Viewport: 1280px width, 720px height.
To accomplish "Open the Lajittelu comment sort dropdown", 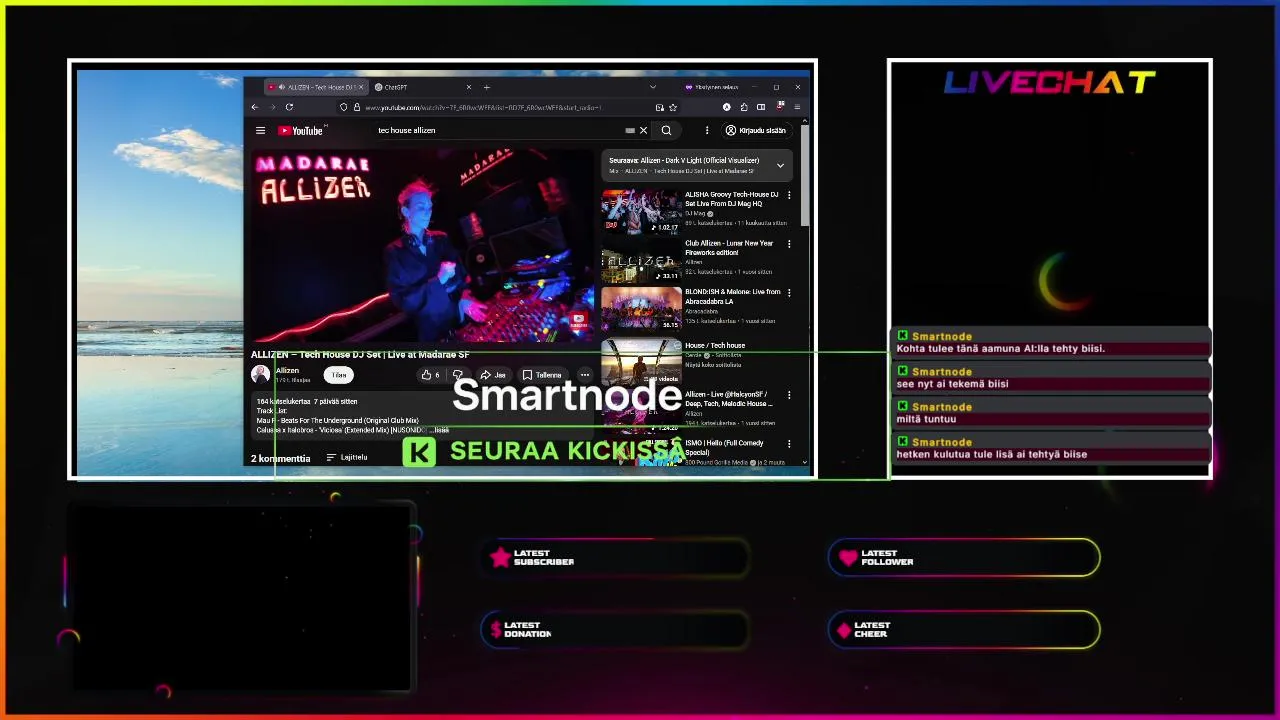I will pyautogui.click(x=347, y=457).
